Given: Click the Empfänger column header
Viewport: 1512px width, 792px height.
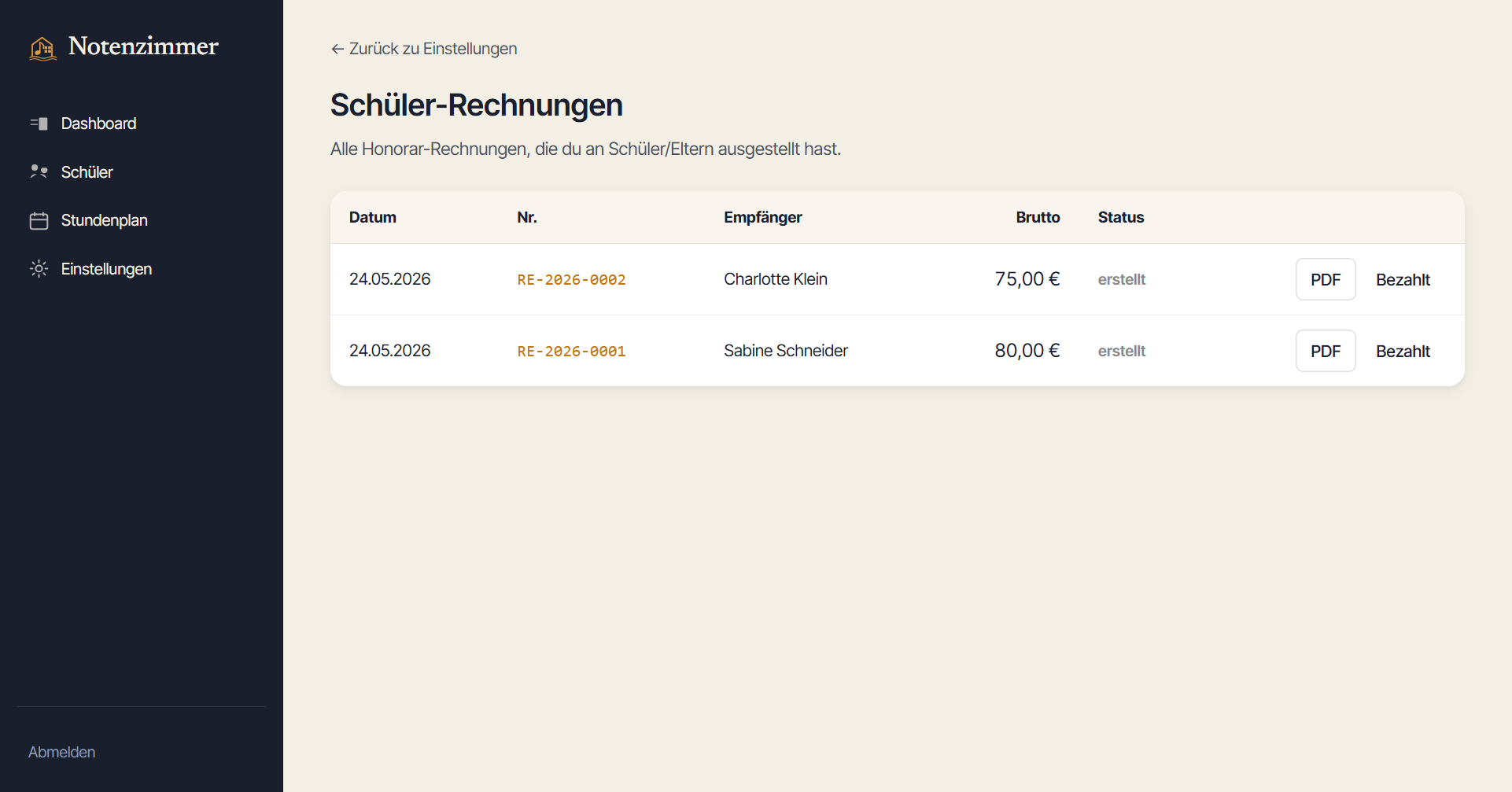Looking at the screenshot, I should pyautogui.click(x=763, y=217).
